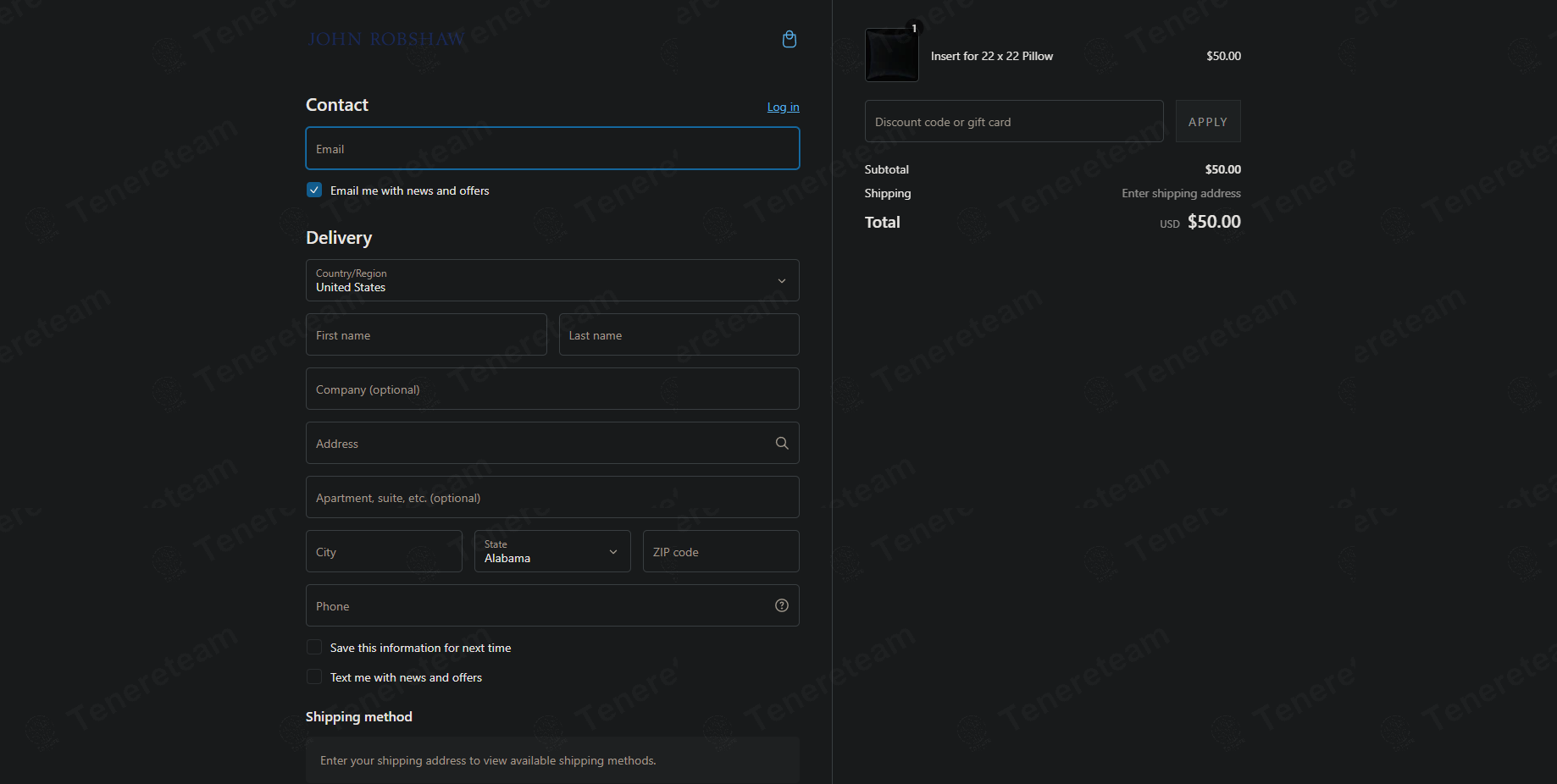Click the Apply discount button
This screenshot has height=784, width=1557.
click(x=1208, y=121)
